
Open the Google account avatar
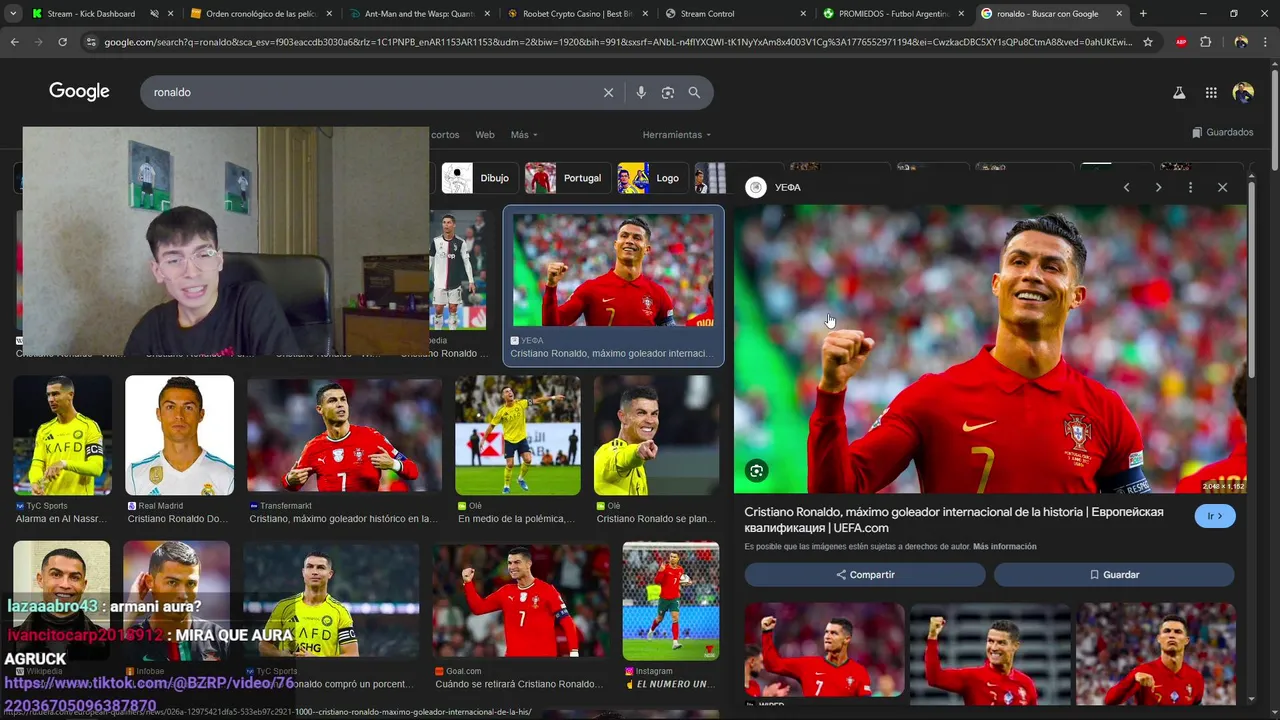pos(1243,92)
